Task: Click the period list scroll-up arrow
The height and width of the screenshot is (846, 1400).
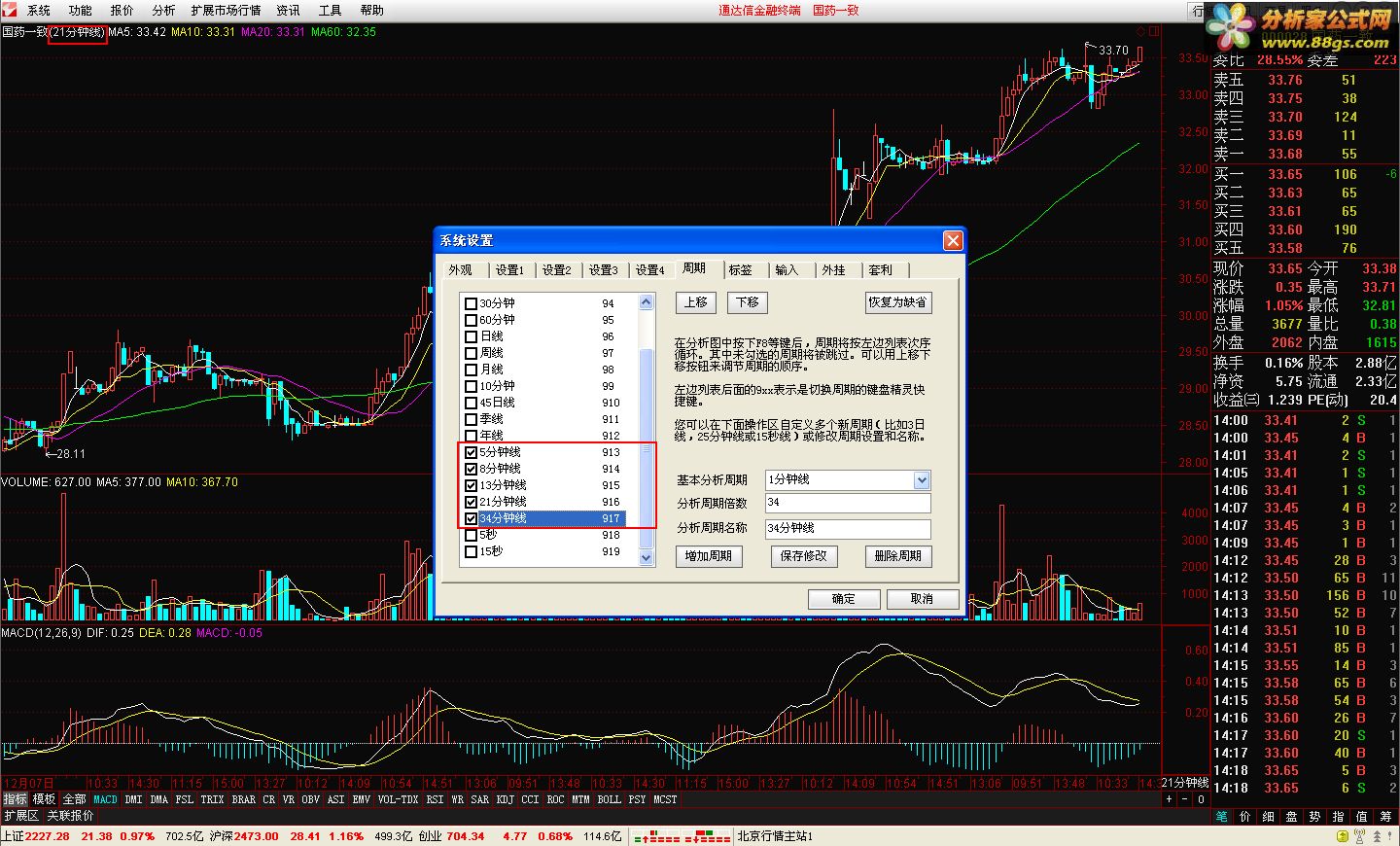Action: [647, 302]
